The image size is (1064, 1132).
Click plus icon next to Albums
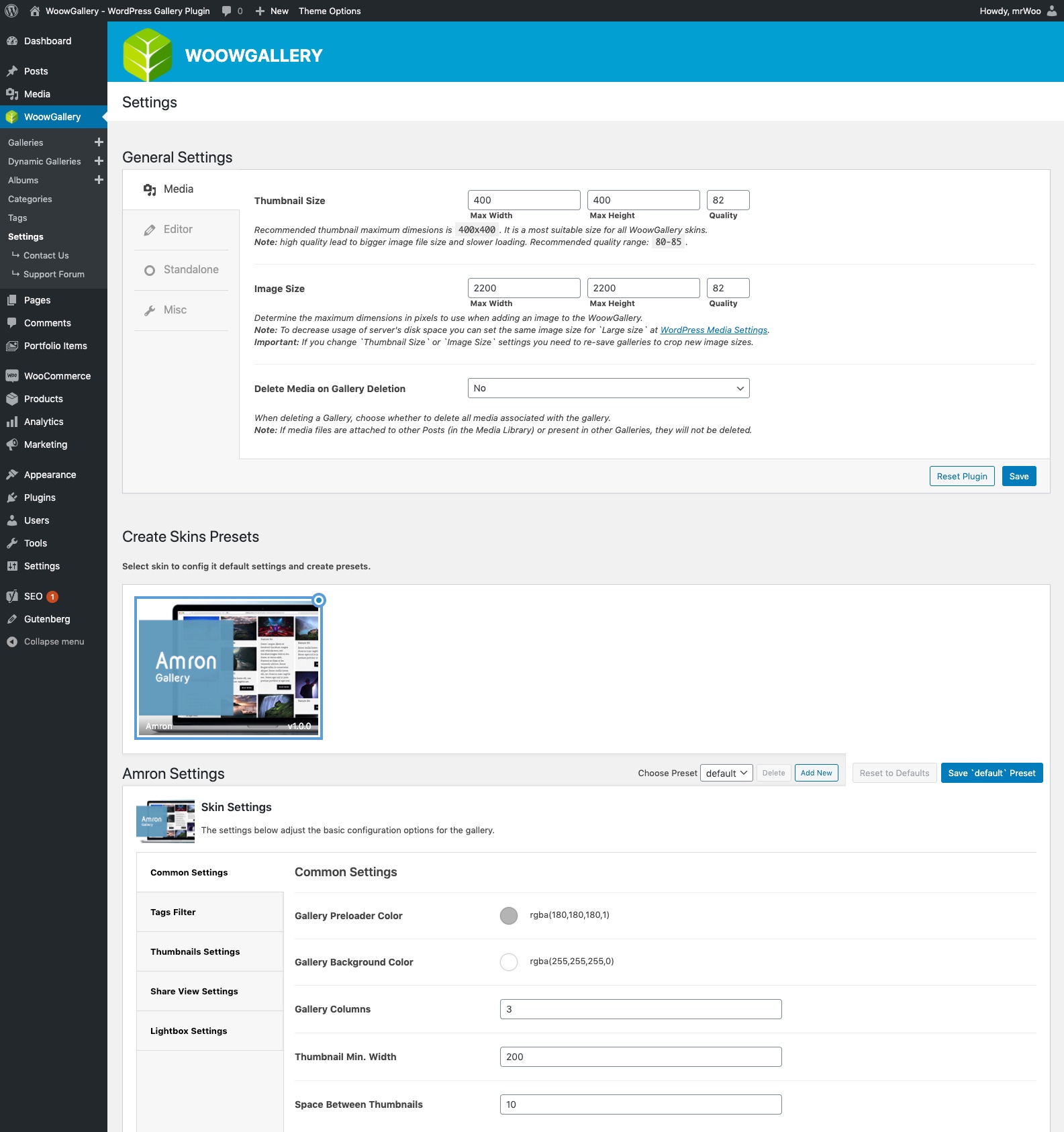[99, 180]
